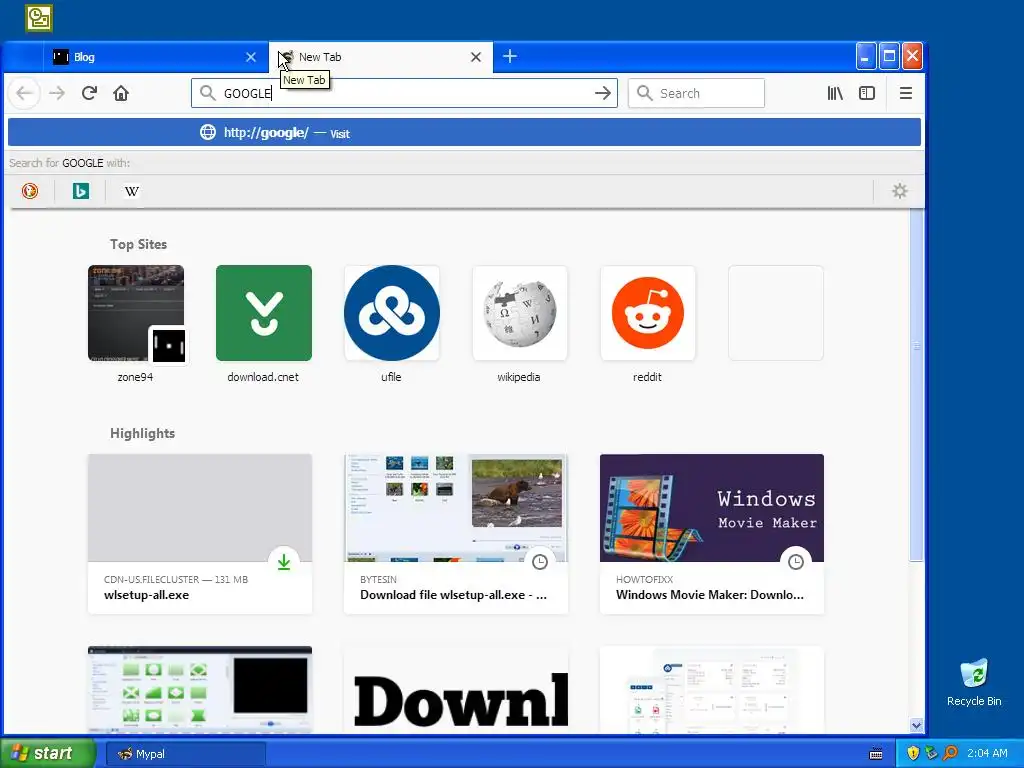Open the hamburger menu
This screenshot has height=768, width=1024.
[x=906, y=93]
